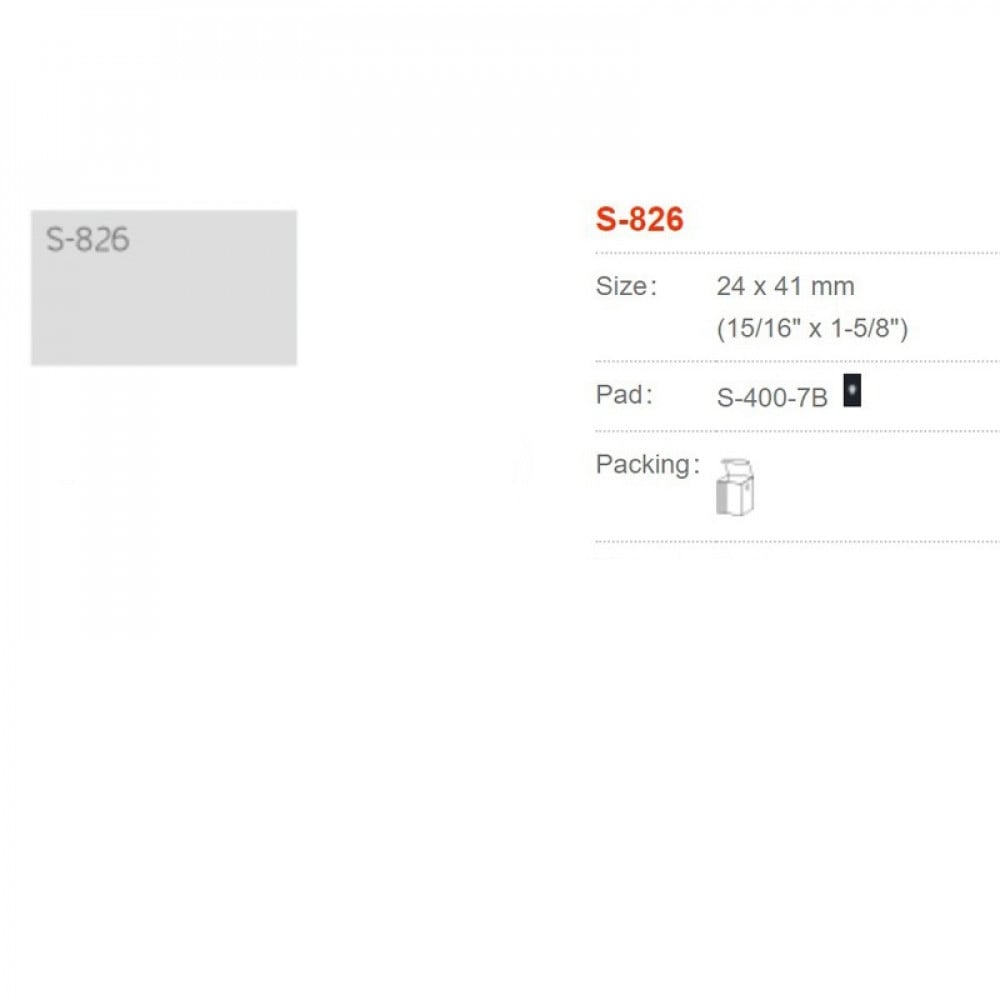Image resolution: width=1000 pixels, height=1000 pixels.
Task: Click the gray S-826 stamp impression sample
Action: coord(164,300)
